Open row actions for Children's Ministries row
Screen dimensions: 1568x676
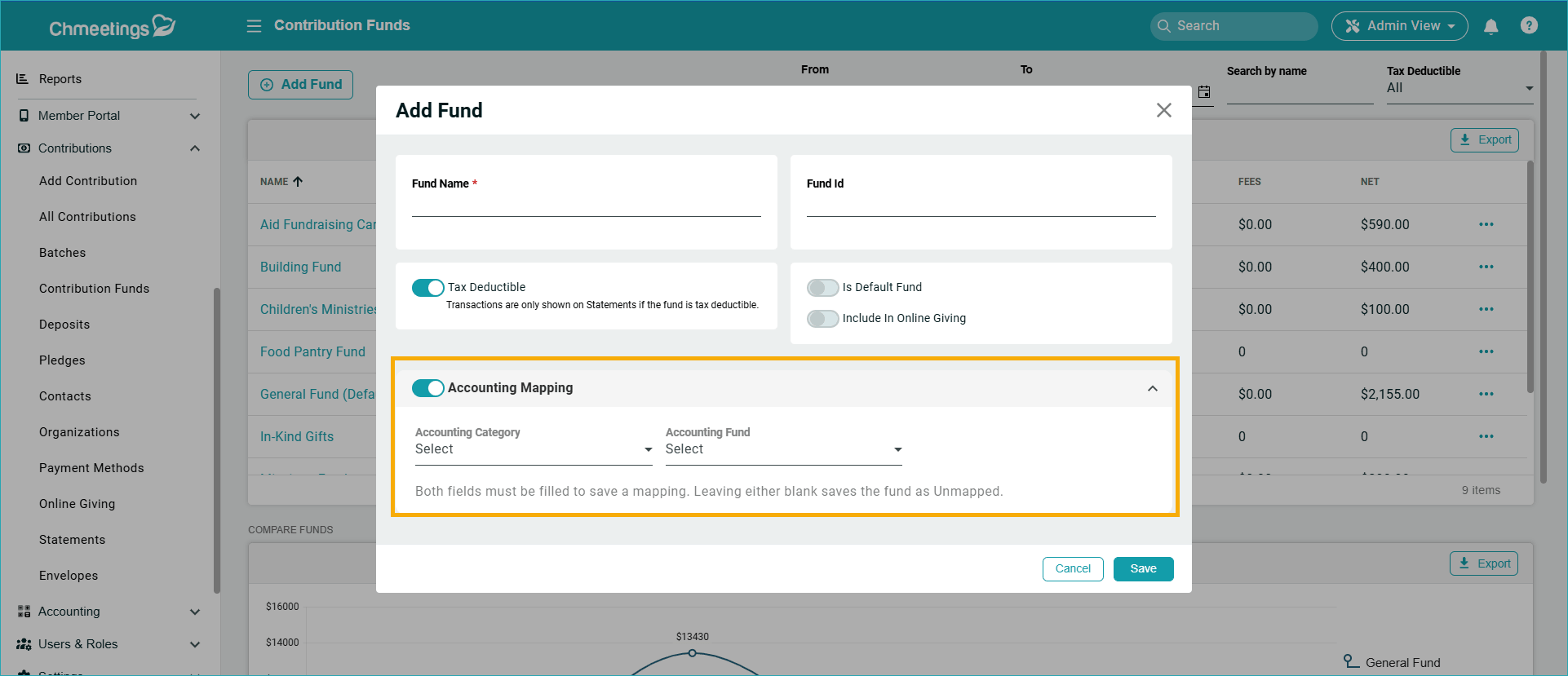(1486, 309)
